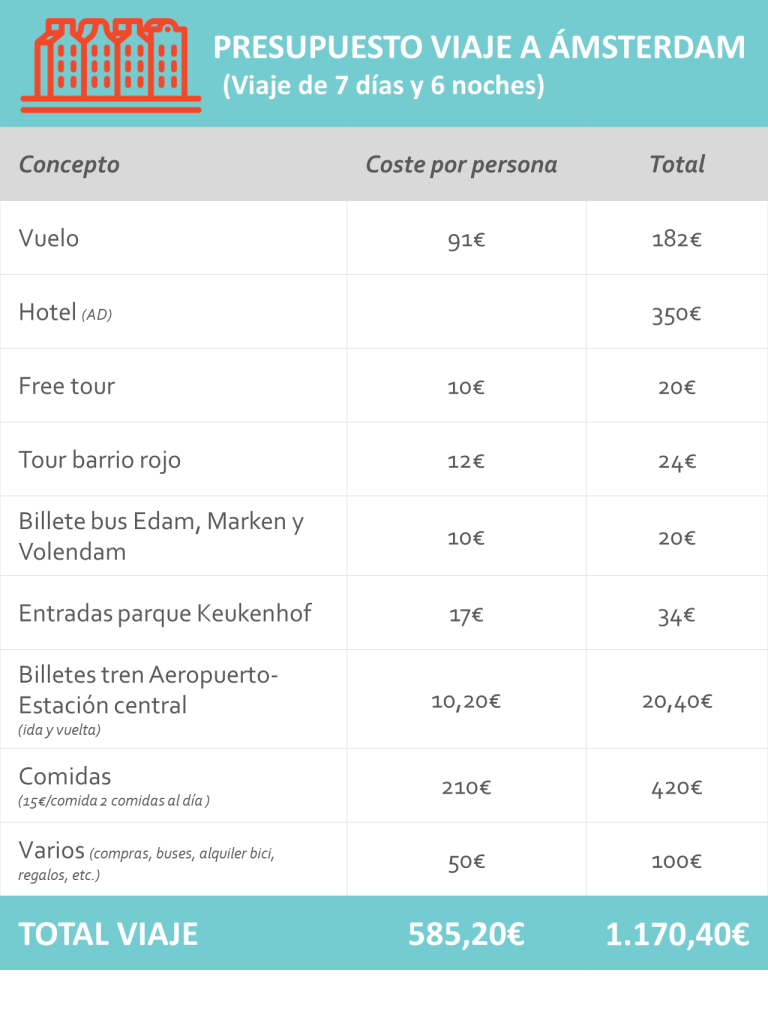Screen dimensions: 768x1024
Task: Click the Comidas row label
Action: [x=65, y=776]
